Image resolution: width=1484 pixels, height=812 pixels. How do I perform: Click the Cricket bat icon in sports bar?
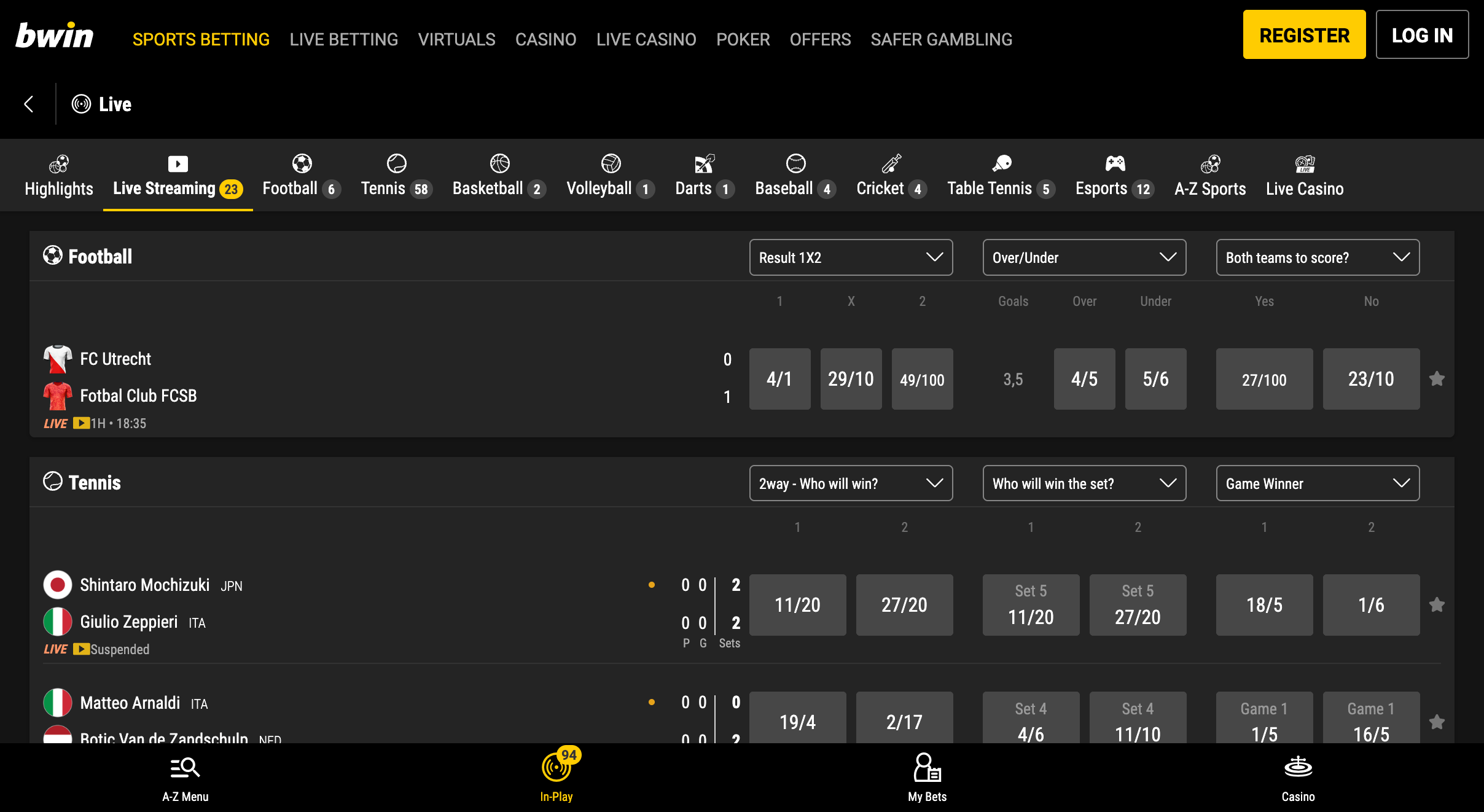click(x=891, y=163)
